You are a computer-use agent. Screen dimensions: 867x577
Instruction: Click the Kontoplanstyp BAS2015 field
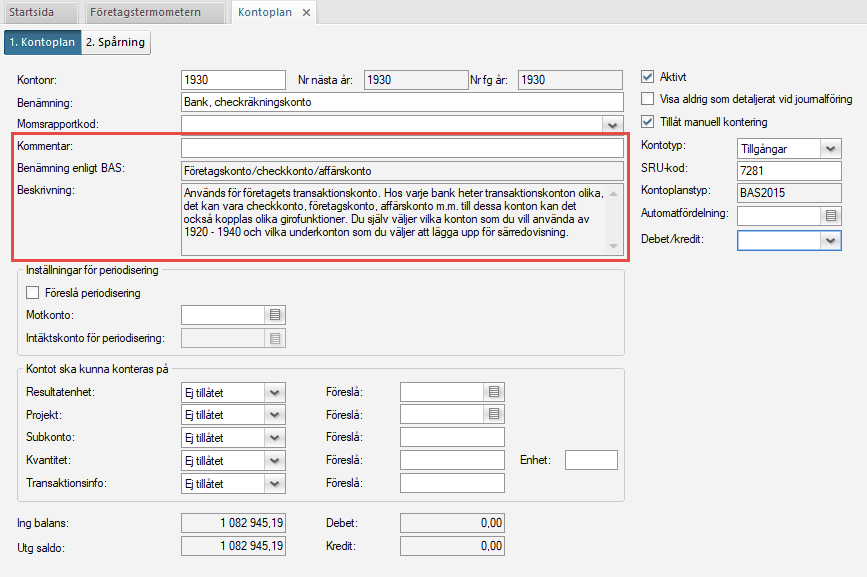pos(789,193)
